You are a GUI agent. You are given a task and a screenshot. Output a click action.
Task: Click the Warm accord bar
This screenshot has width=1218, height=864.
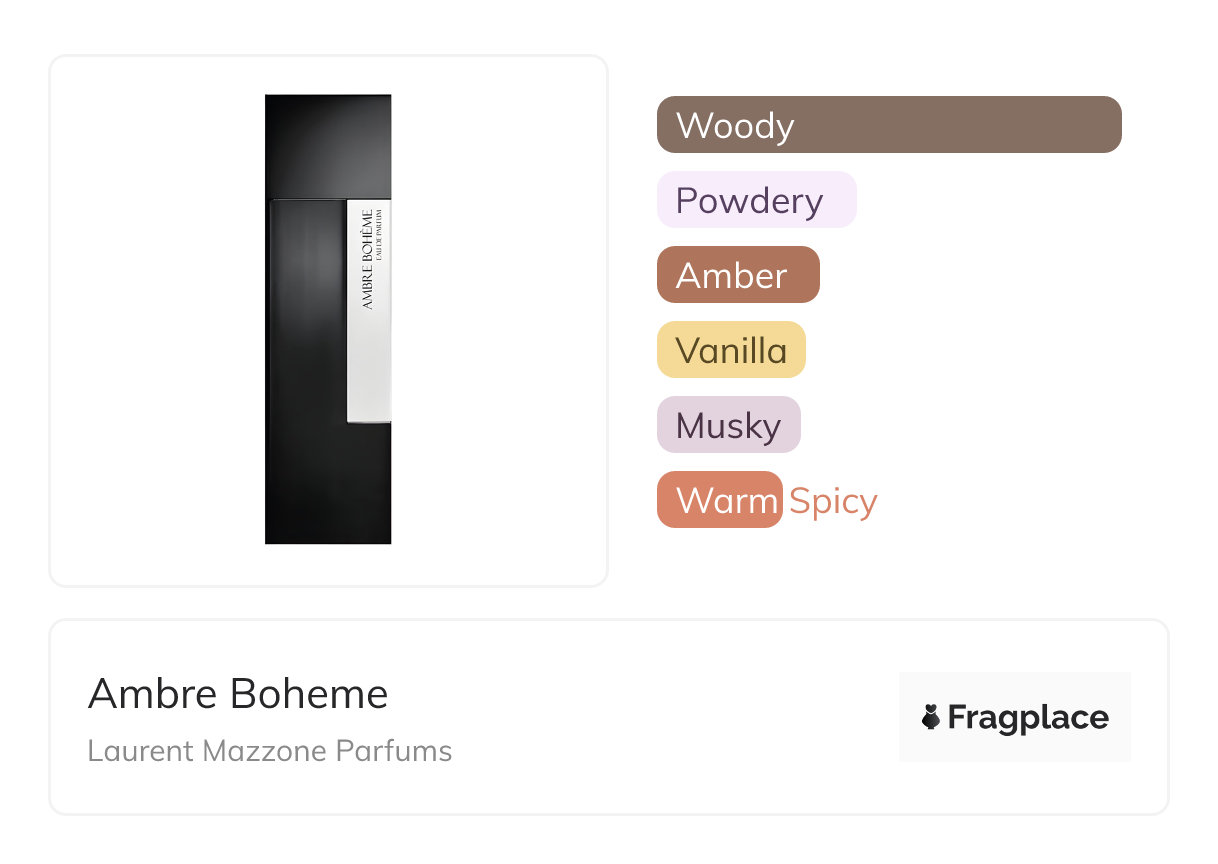click(x=719, y=500)
